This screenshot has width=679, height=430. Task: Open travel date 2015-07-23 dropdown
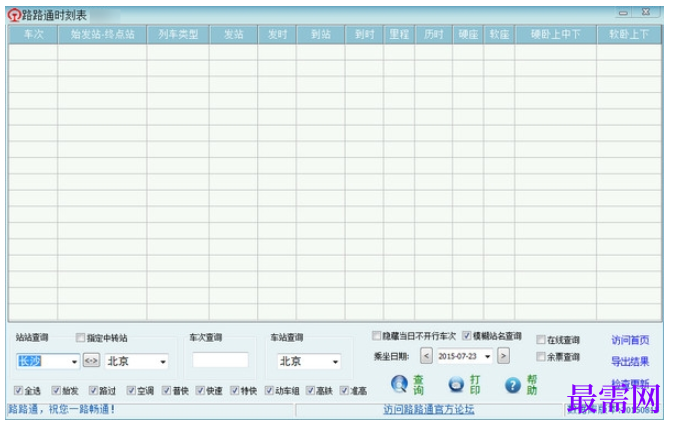(x=488, y=356)
